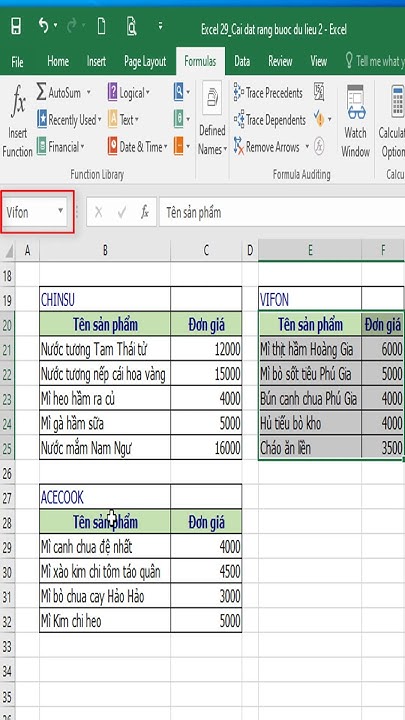Select the Đơn giá header under CHINSU

tap(206, 325)
